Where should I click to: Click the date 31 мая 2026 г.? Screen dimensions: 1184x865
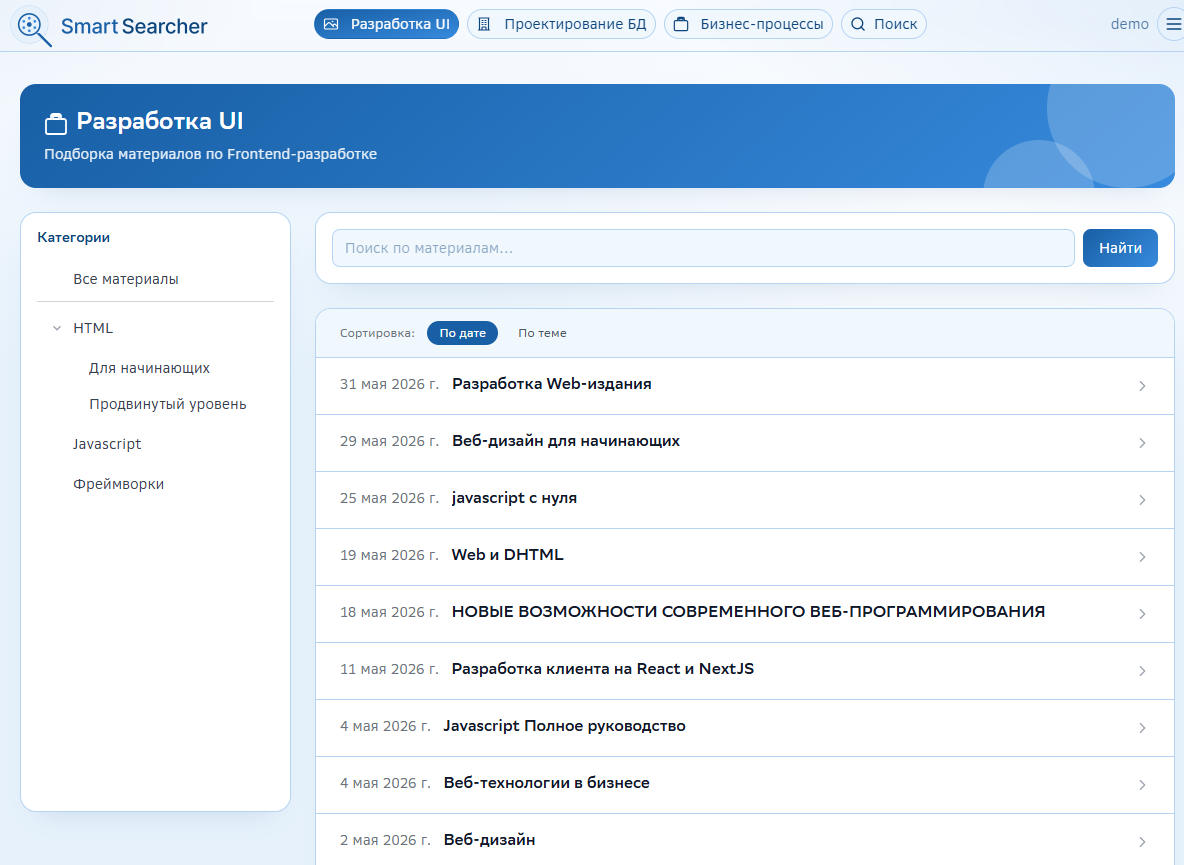[x=389, y=384]
